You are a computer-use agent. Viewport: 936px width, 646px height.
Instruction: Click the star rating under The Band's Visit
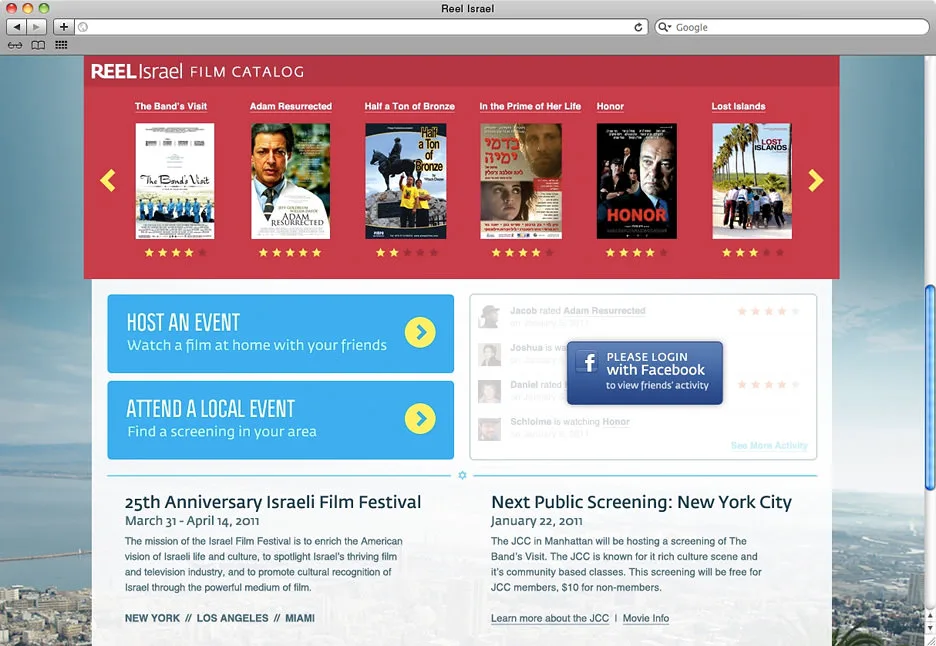click(175, 253)
